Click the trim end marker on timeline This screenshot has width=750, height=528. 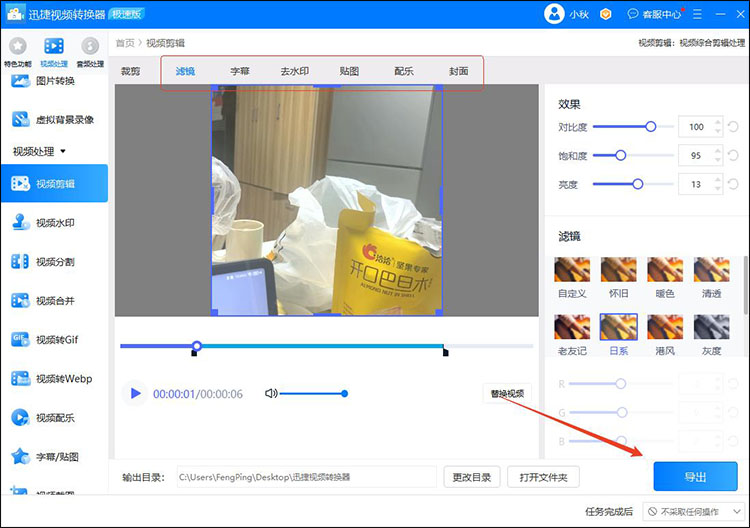tap(445, 352)
